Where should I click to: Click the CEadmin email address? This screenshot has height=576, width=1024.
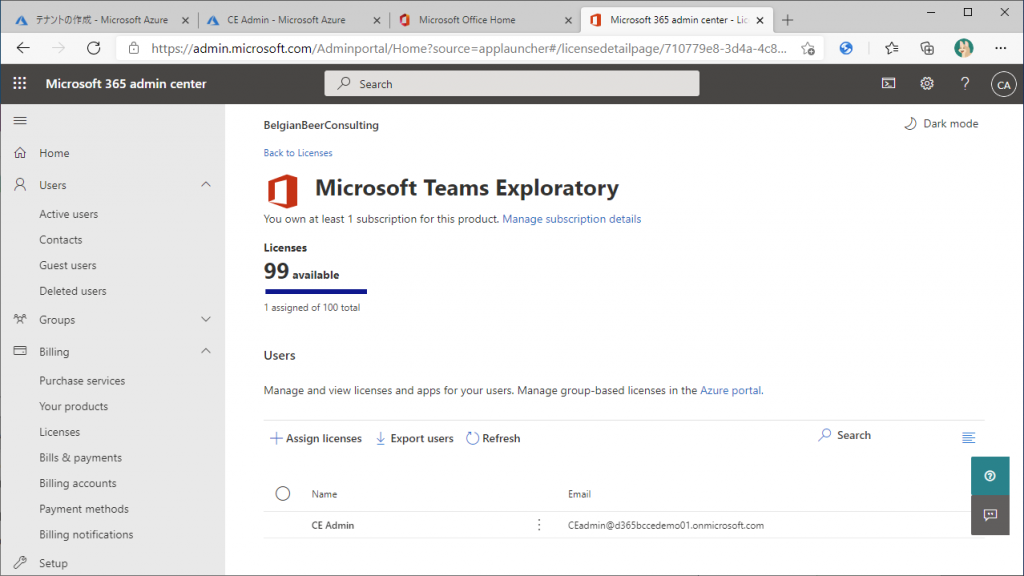tap(666, 525)
